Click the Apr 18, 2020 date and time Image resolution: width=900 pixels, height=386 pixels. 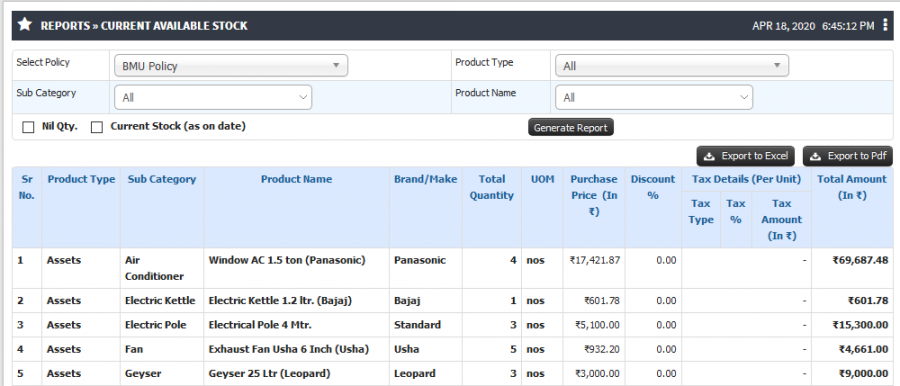813,26
